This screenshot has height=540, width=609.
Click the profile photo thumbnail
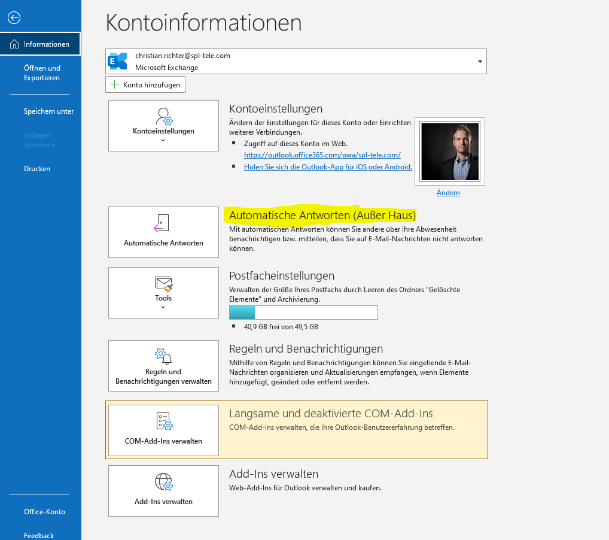[x=450, y=151]
